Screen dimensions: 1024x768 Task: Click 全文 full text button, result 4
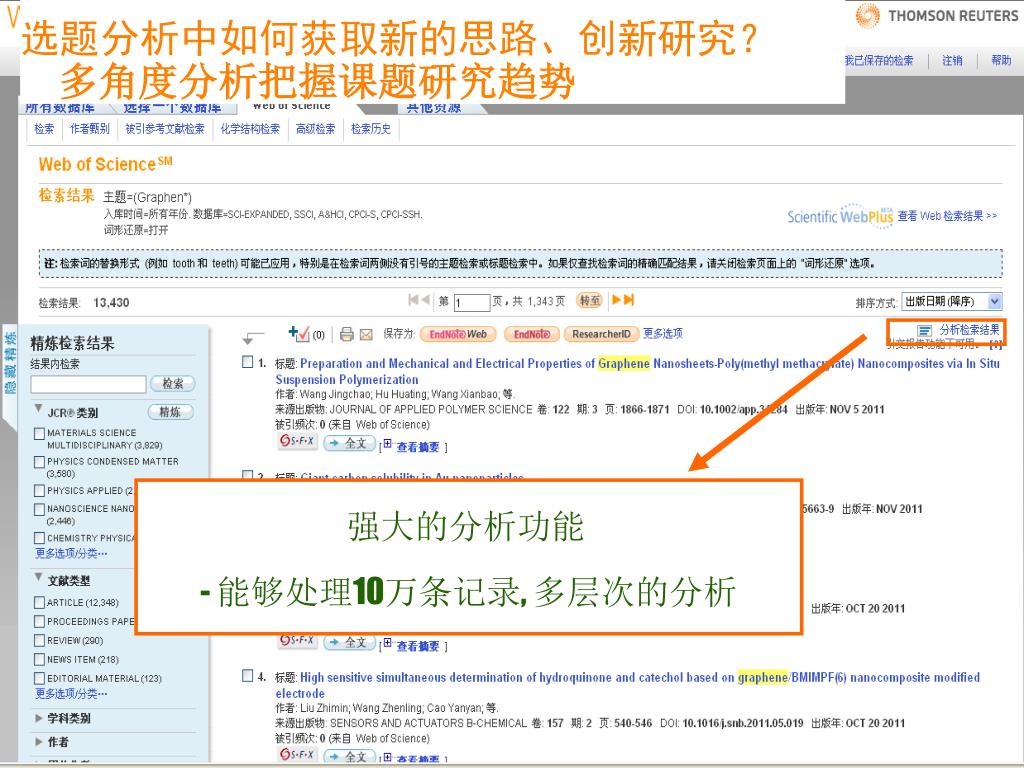pos(349,756)
